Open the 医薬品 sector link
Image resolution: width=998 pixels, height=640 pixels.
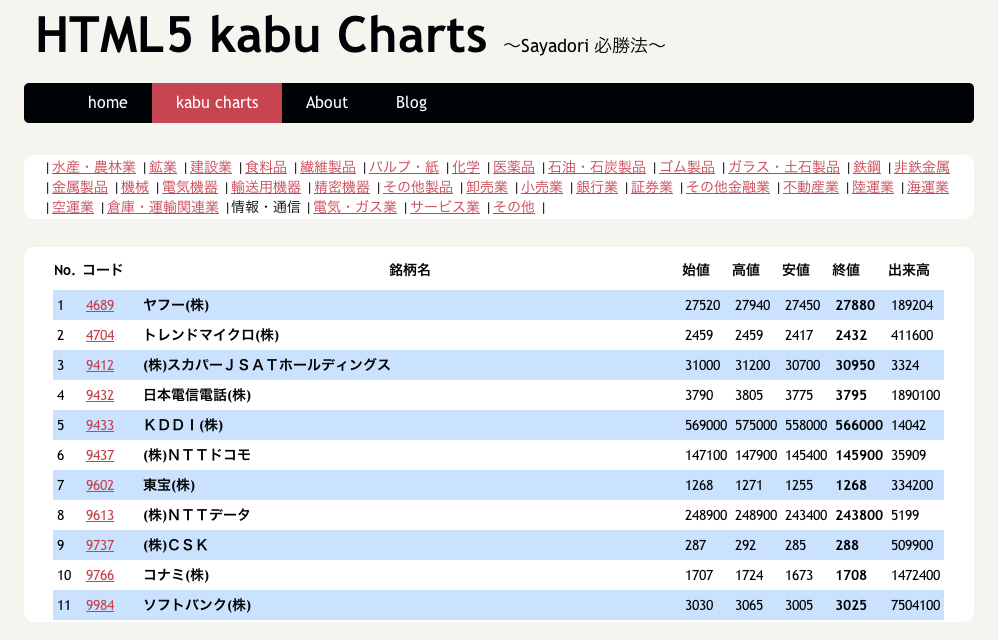[x=514, y=167]
